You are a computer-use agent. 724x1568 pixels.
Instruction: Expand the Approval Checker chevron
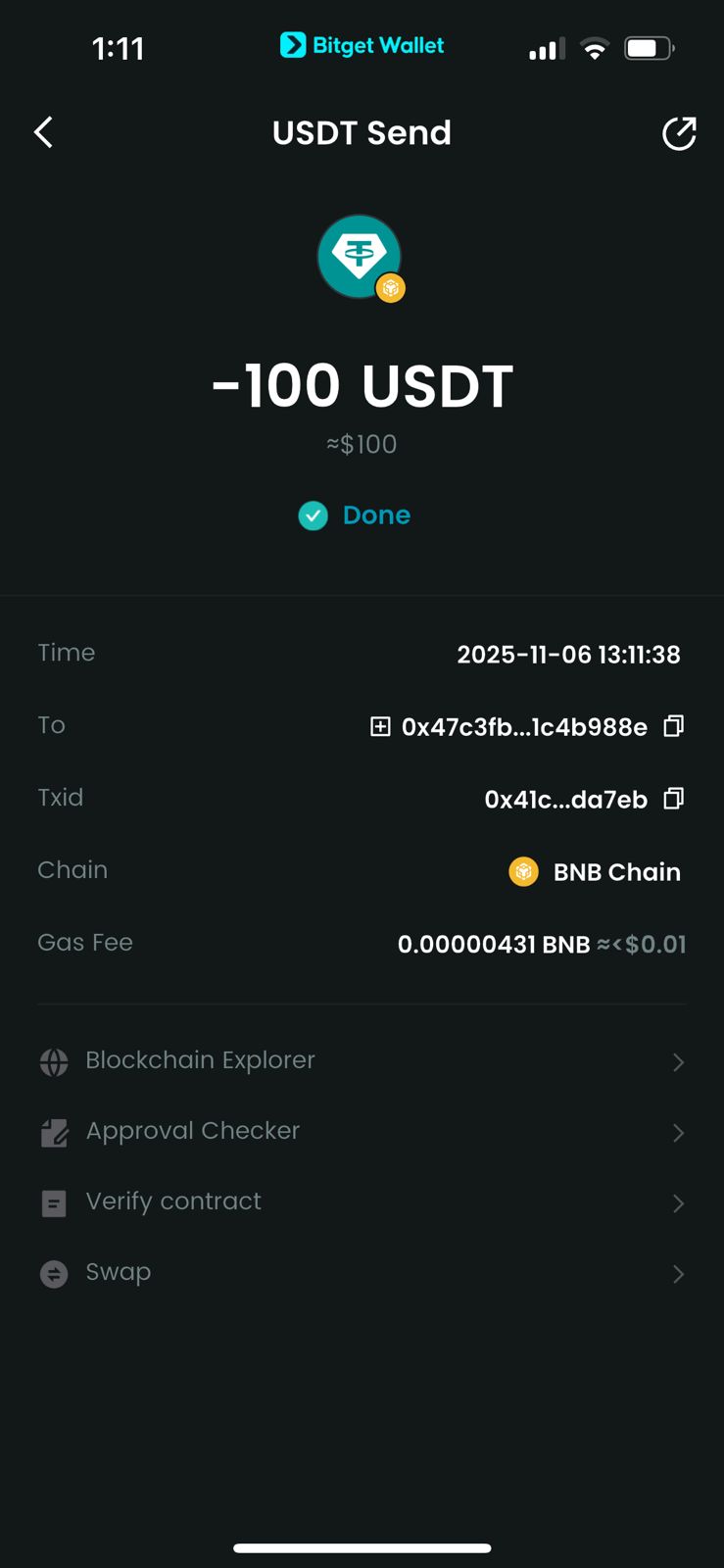coord(678,1133)
